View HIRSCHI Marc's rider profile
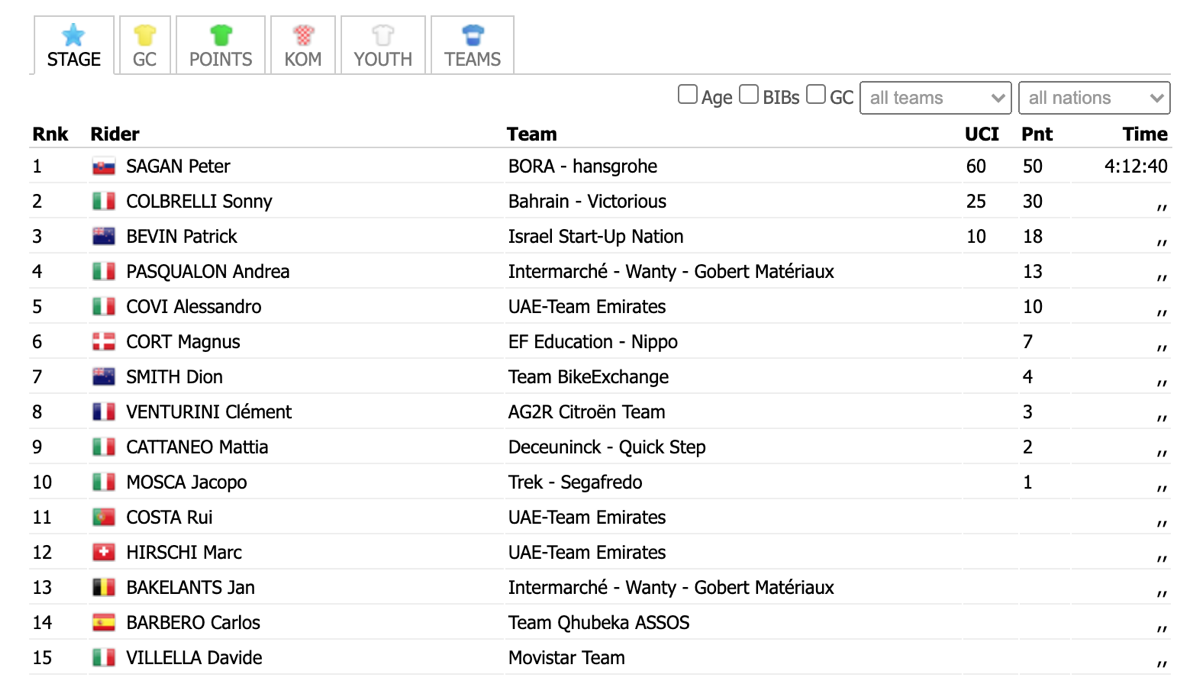The height and width of the screenshot is (678, 1200). pyautogui.click(x=184, y=552)
